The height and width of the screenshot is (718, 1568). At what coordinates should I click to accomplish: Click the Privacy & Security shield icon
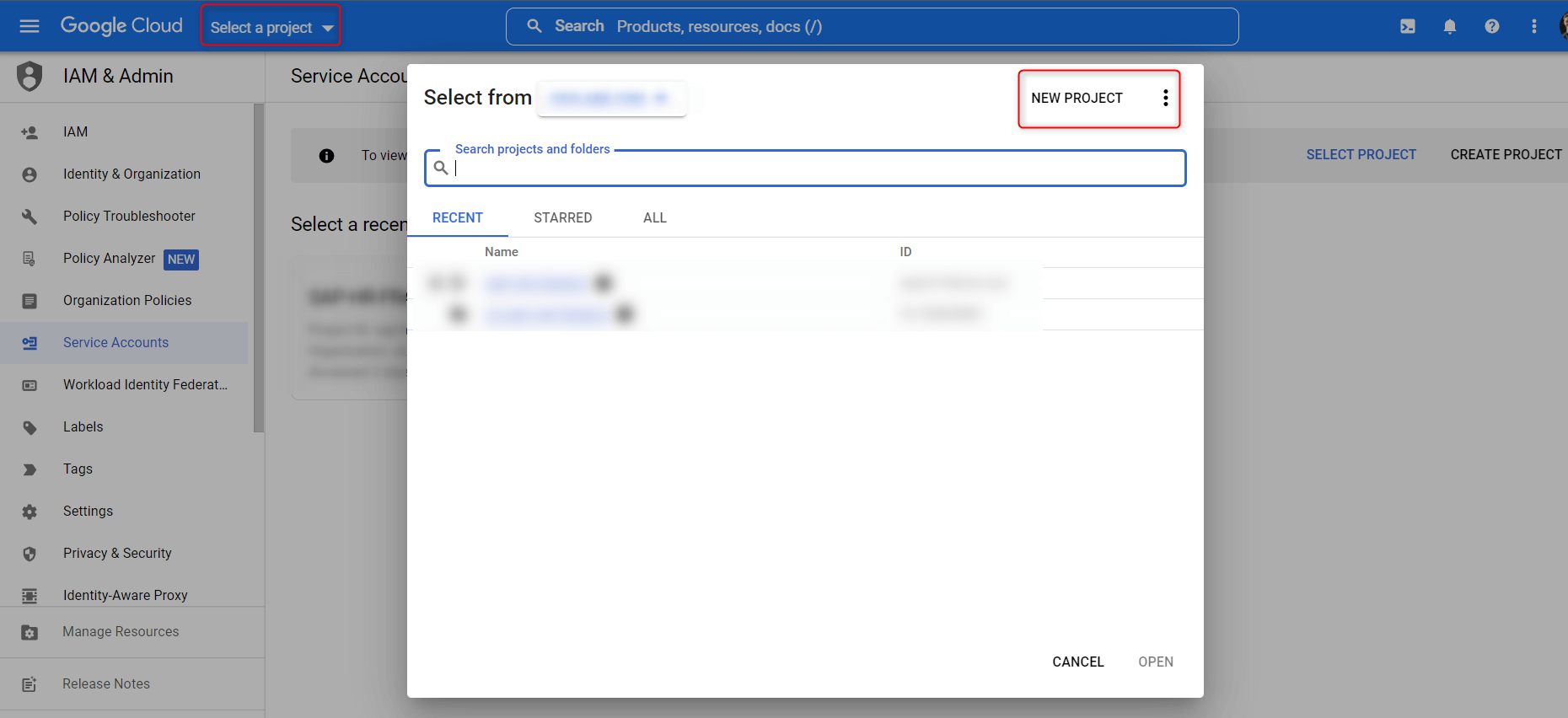[30, 554]
